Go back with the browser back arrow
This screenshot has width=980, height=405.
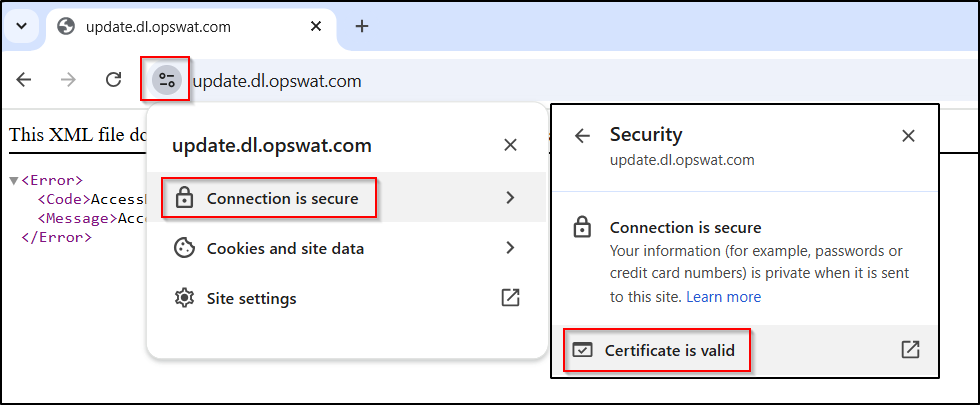pyautogui.click(x=24, y=80)
